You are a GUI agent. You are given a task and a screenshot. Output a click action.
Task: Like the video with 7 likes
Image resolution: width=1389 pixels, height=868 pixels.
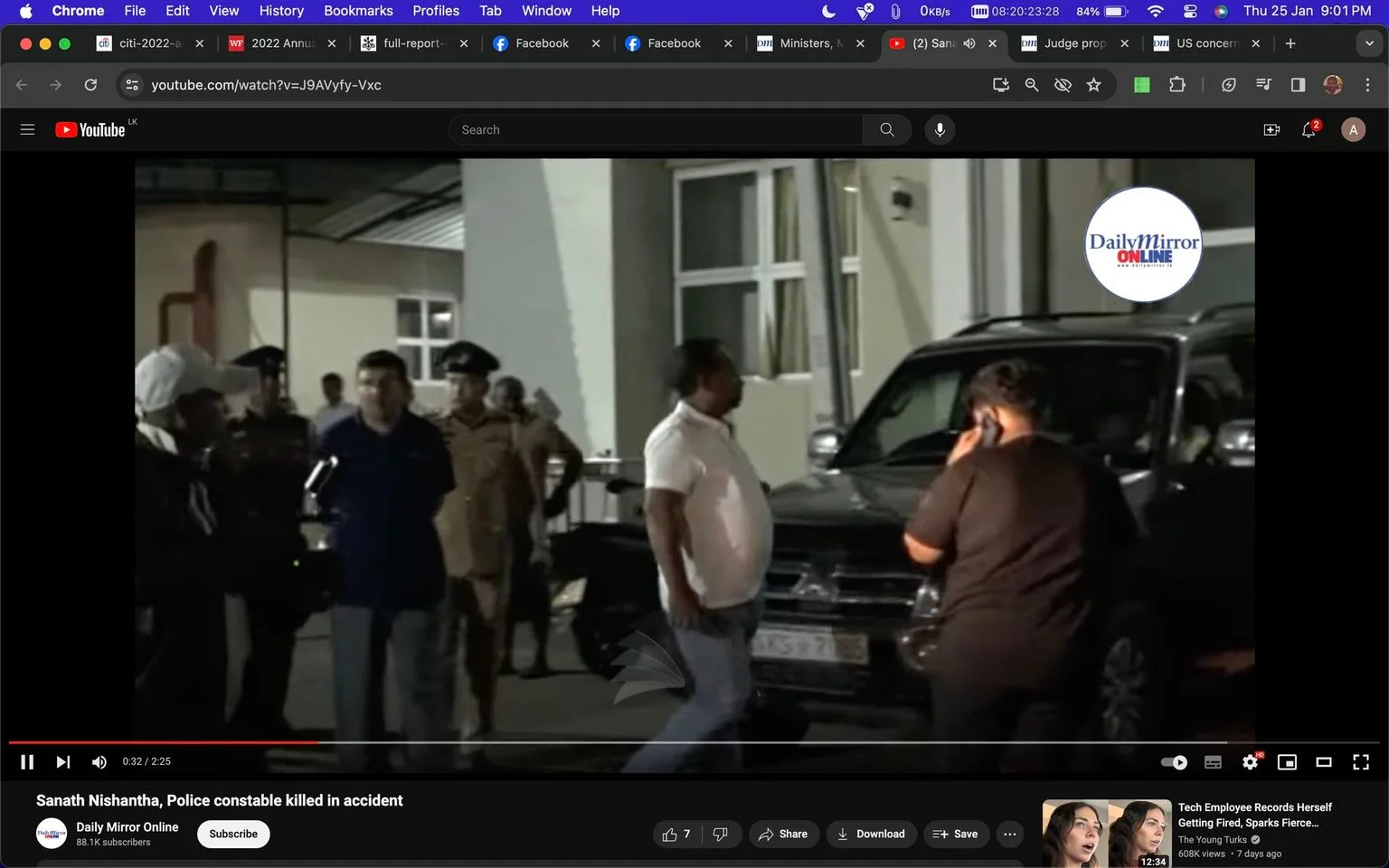click(676, 834)
